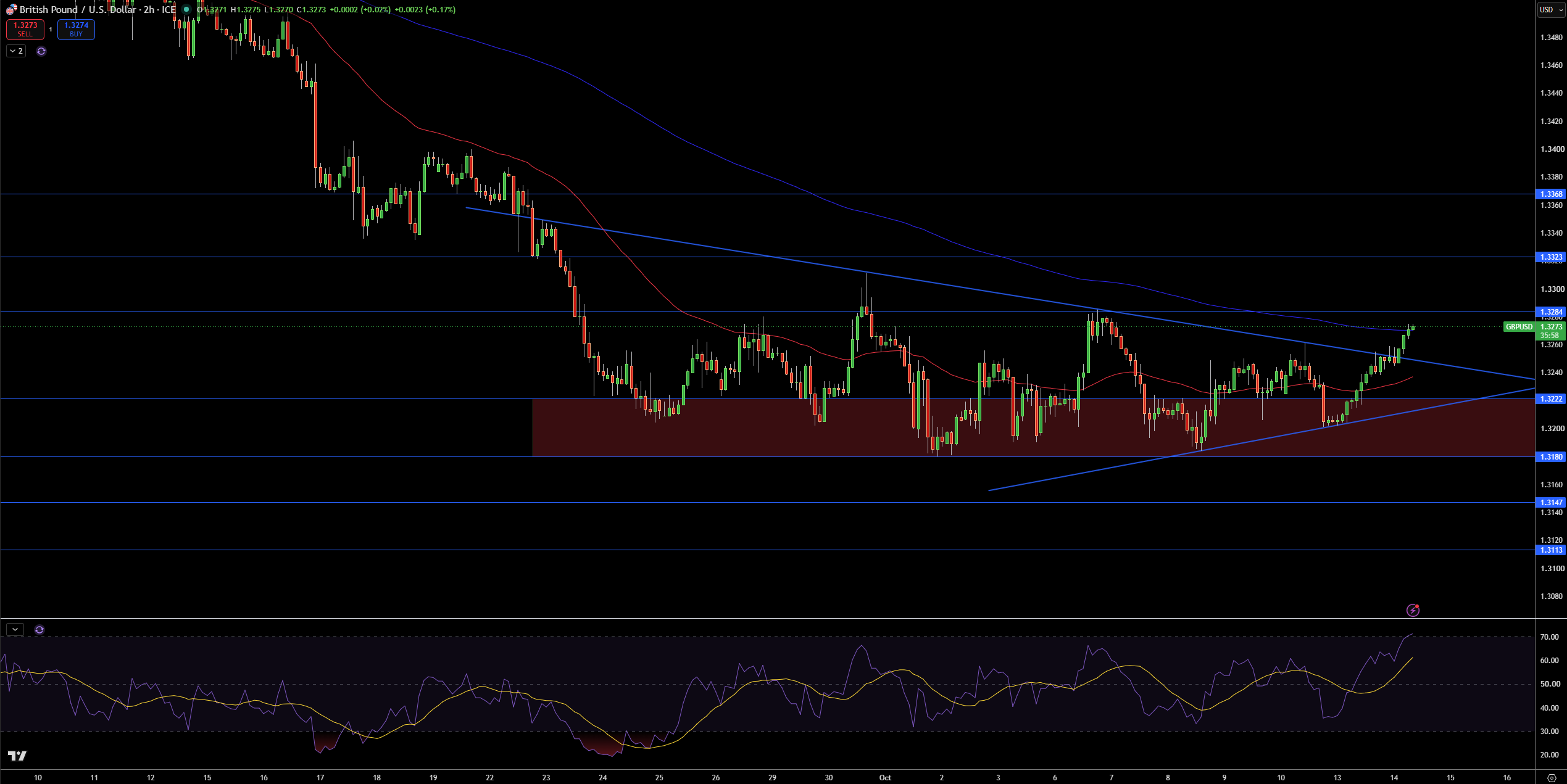Click the 14 date label on time axis
The height and width of the screenshot is (784, 1567).
[x=1394, y=777]
